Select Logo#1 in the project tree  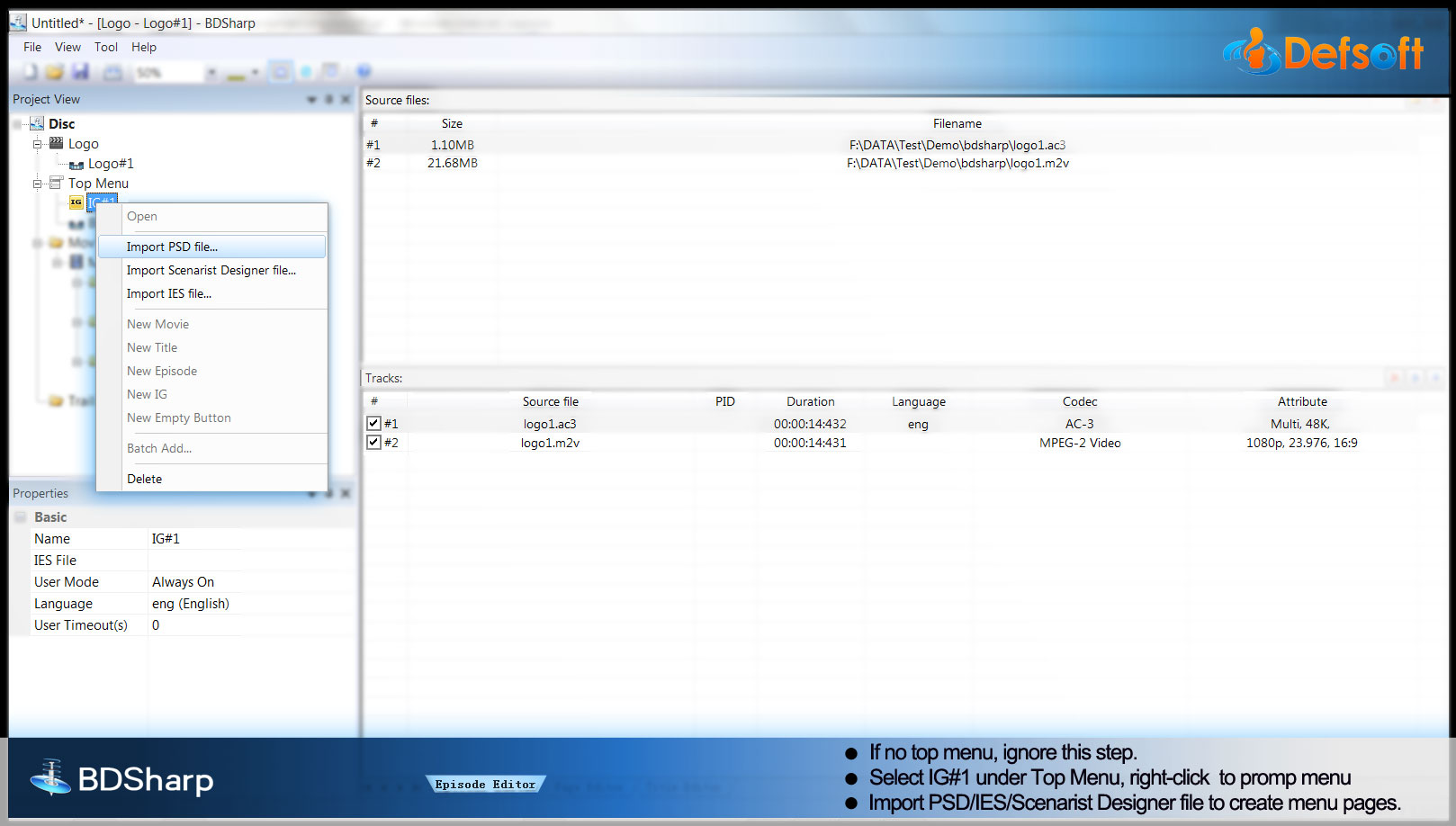[111, 164]
